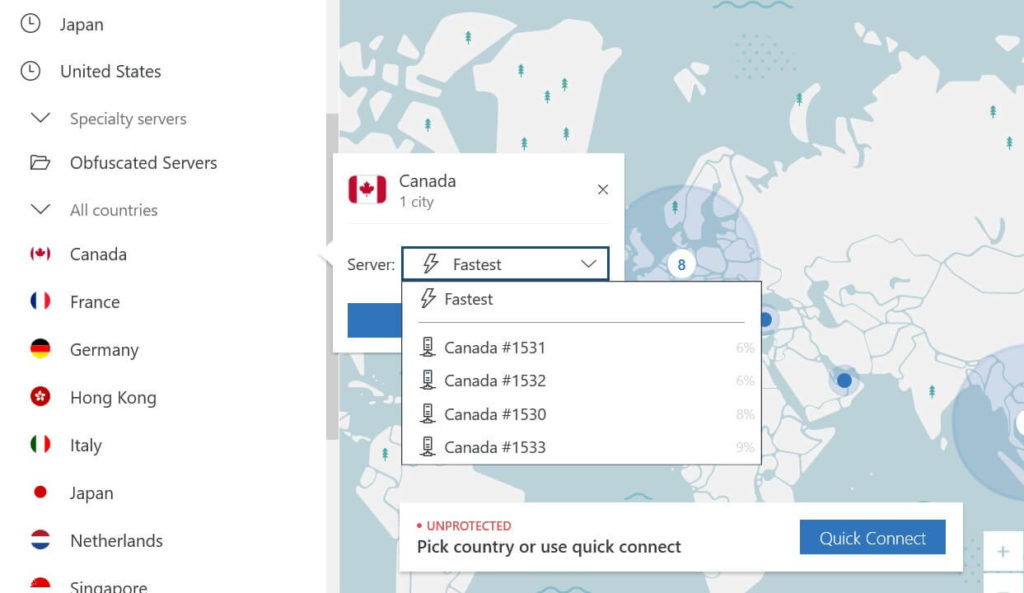Open the Server Fastest dropdown
The height and width of the screenshot is (593, 1024).
(x=505, y=264)
